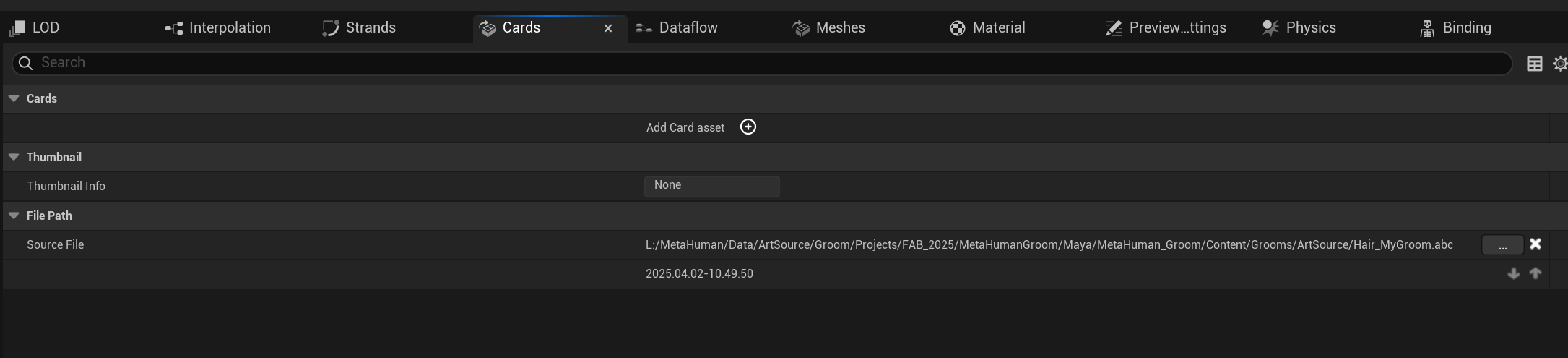Image resolution: width=1568 pixels, height=358 pixels.
Task: Open the Material tab
Action: tap(987, 27)
